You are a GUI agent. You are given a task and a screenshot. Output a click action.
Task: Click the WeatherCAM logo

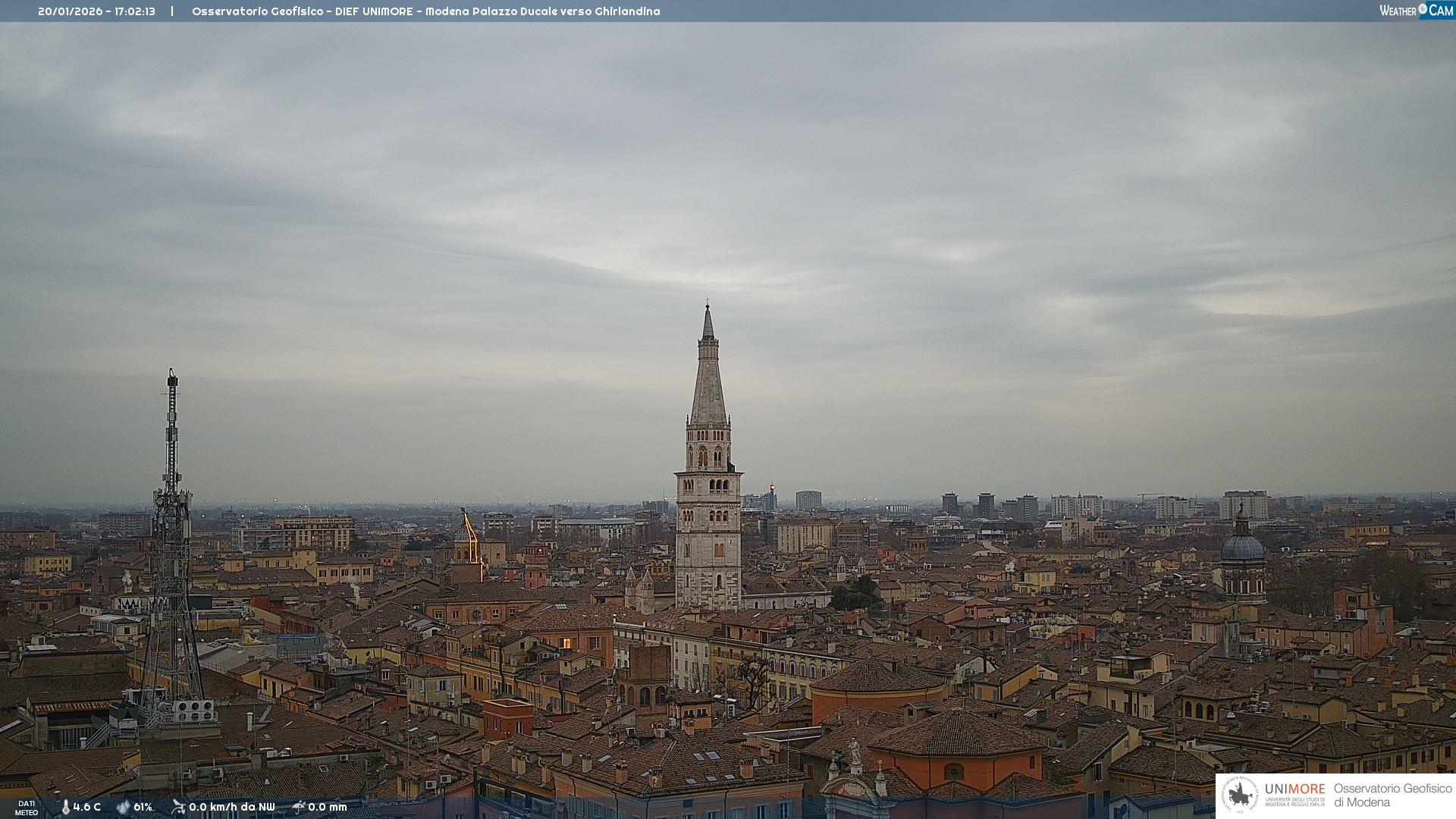pyautogui.click(x=1416, y=11)
